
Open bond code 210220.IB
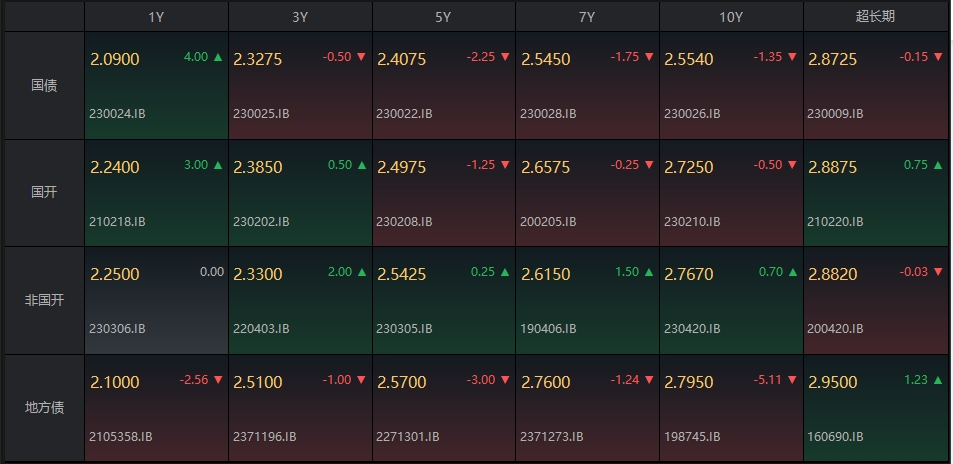(834, 221)
